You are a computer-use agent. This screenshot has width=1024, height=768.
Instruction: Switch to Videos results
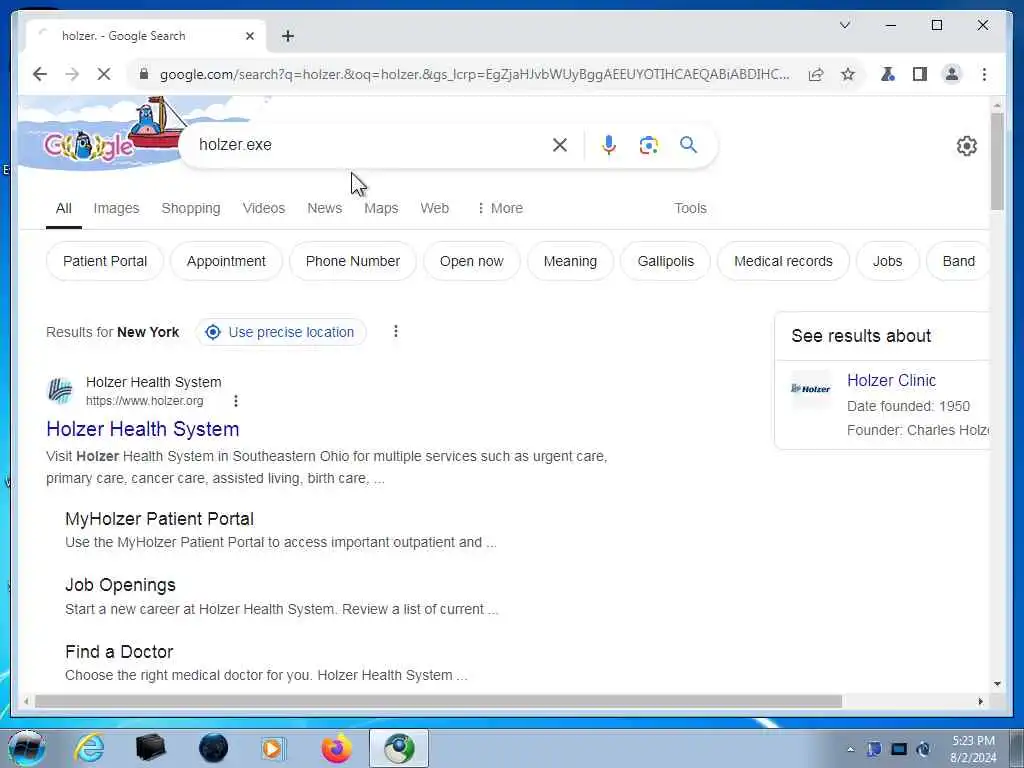264,208
